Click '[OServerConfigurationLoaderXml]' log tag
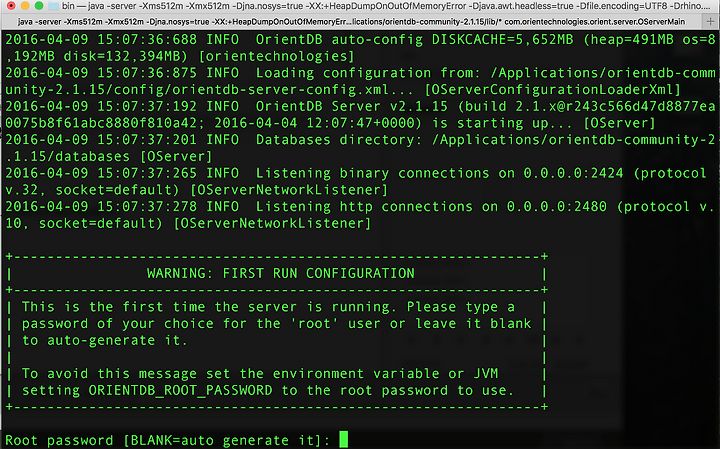Viewport: 720px width, 449px height. pyautogui.click(x=552, y=90)
